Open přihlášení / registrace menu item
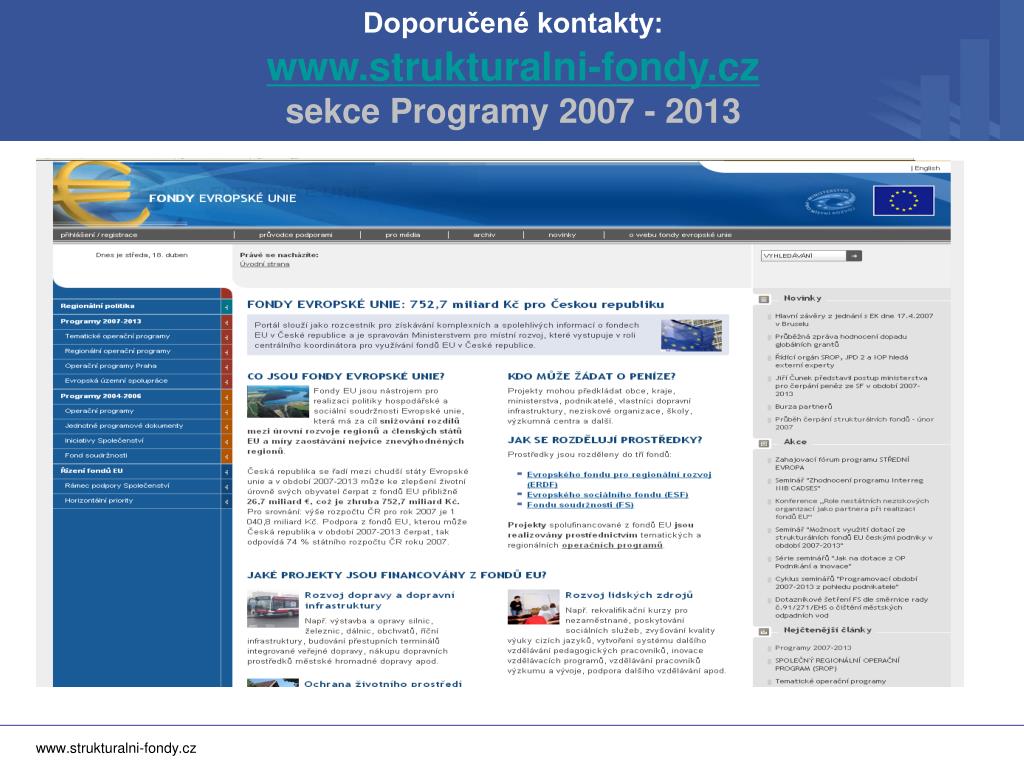The image size is (1024, 768). pos(99,235)
